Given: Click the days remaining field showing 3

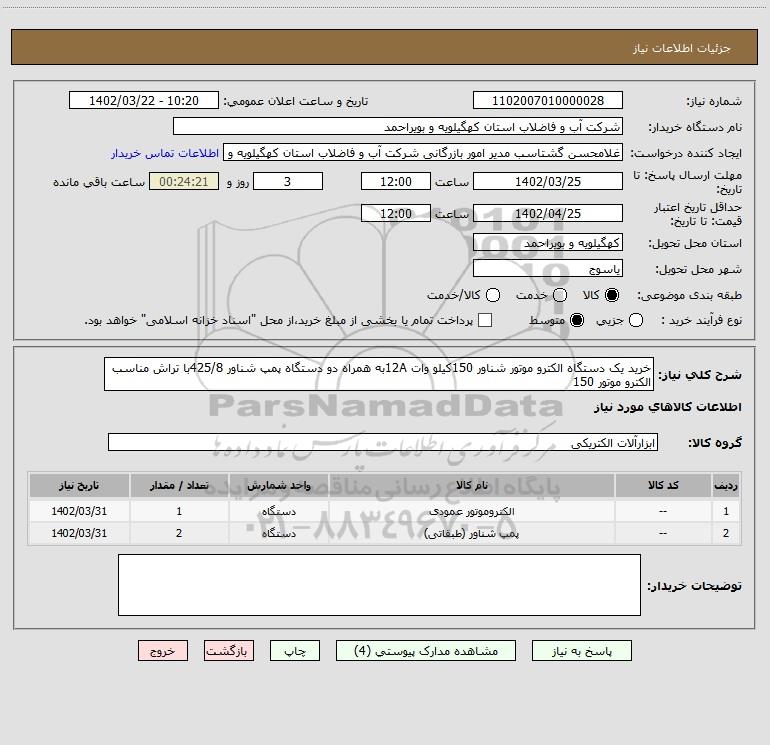Looking at the screenshot, I should point(288,181).
